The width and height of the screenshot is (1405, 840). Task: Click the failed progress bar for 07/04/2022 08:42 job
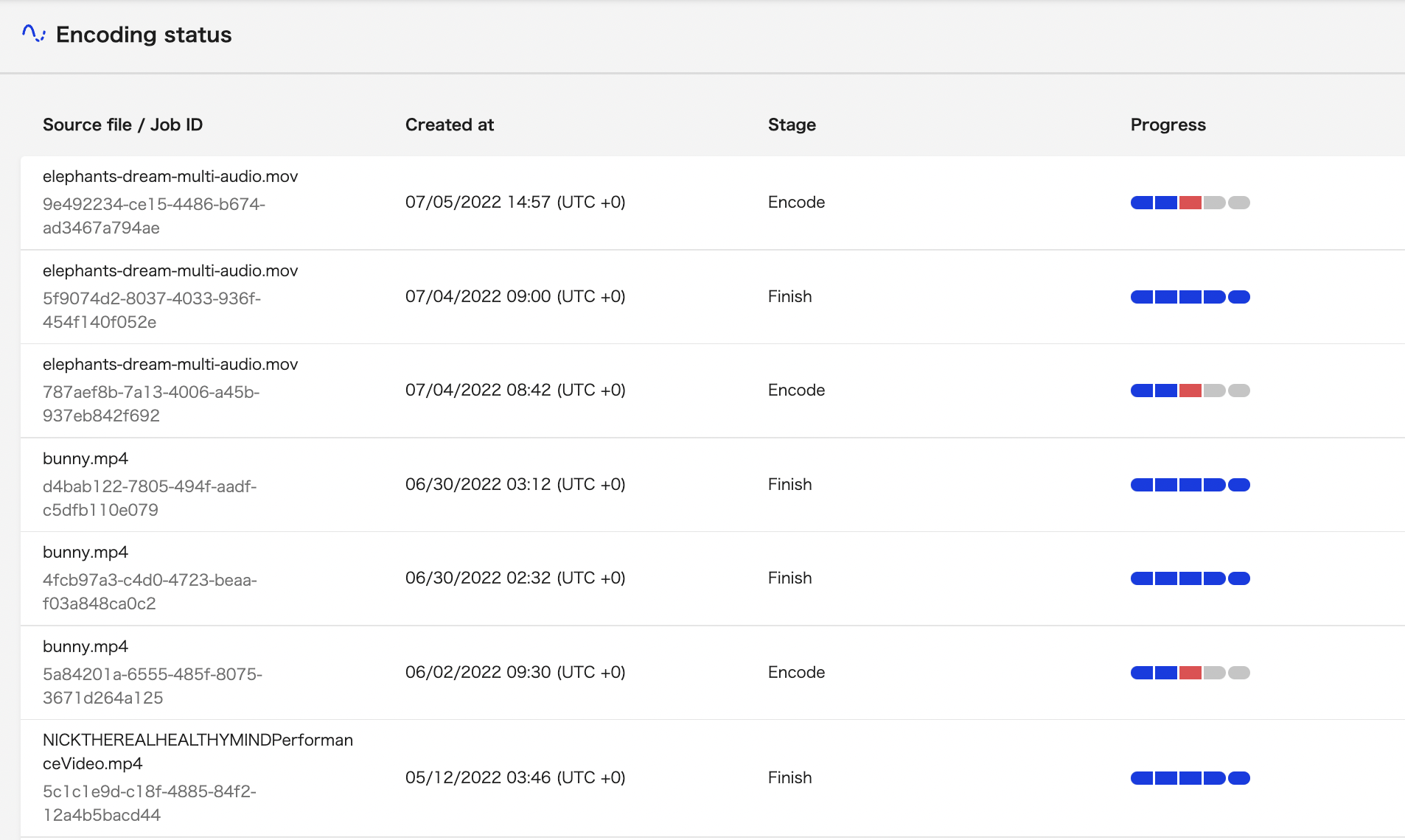pos(1190,391)
